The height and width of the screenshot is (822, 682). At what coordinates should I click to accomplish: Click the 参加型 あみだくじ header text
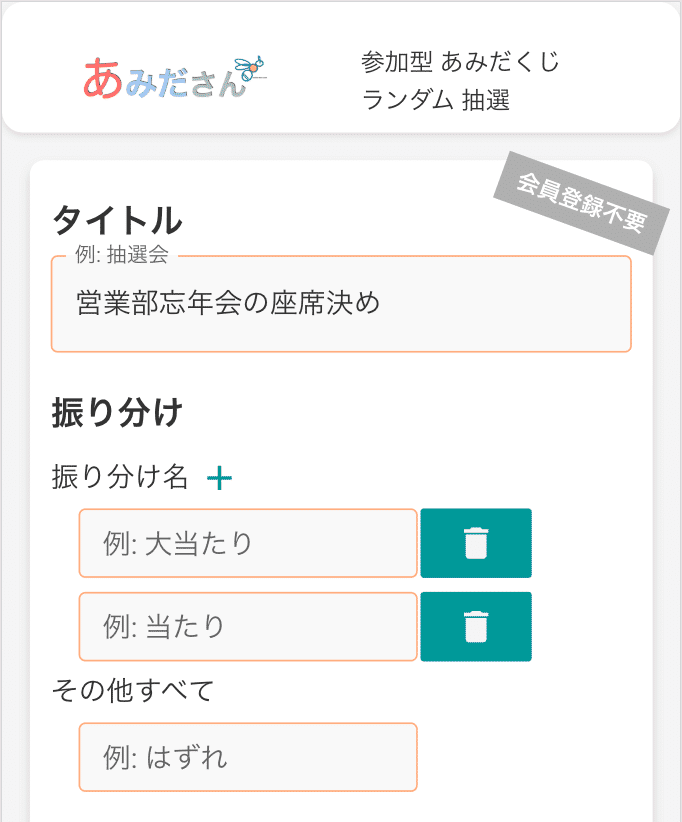[x=460, y=63]
